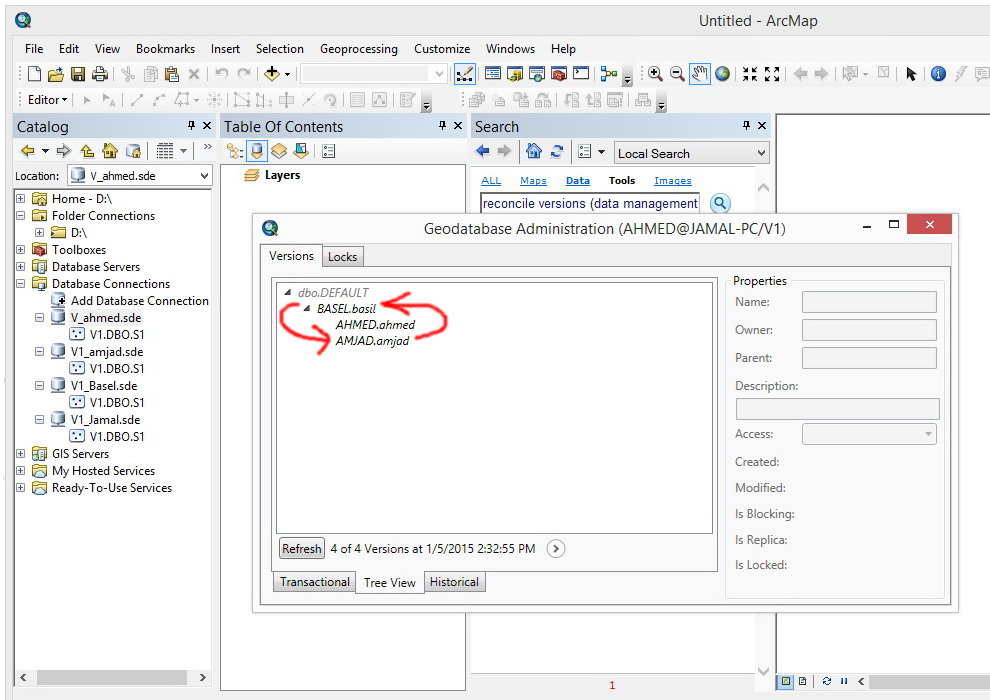Image resolution: width=990 pixels, height=700 pixels.
Task: Open the ArcToolbox window icon
Action: (x=559, y=74)
